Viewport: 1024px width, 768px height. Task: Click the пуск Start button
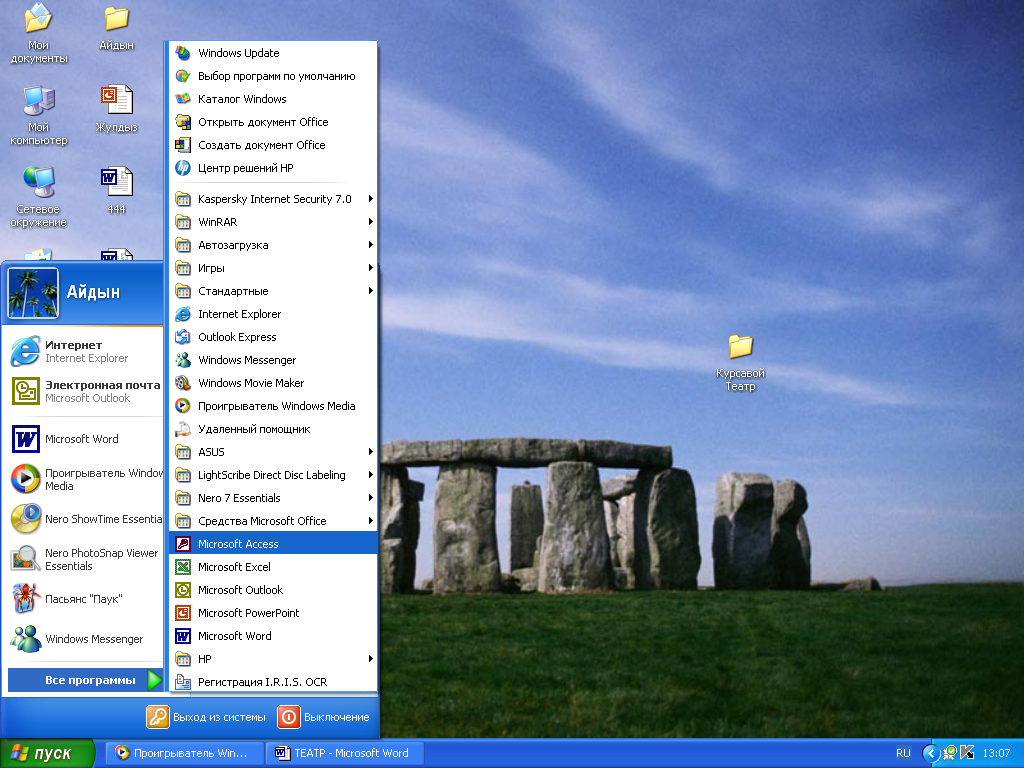coord(47,754)
